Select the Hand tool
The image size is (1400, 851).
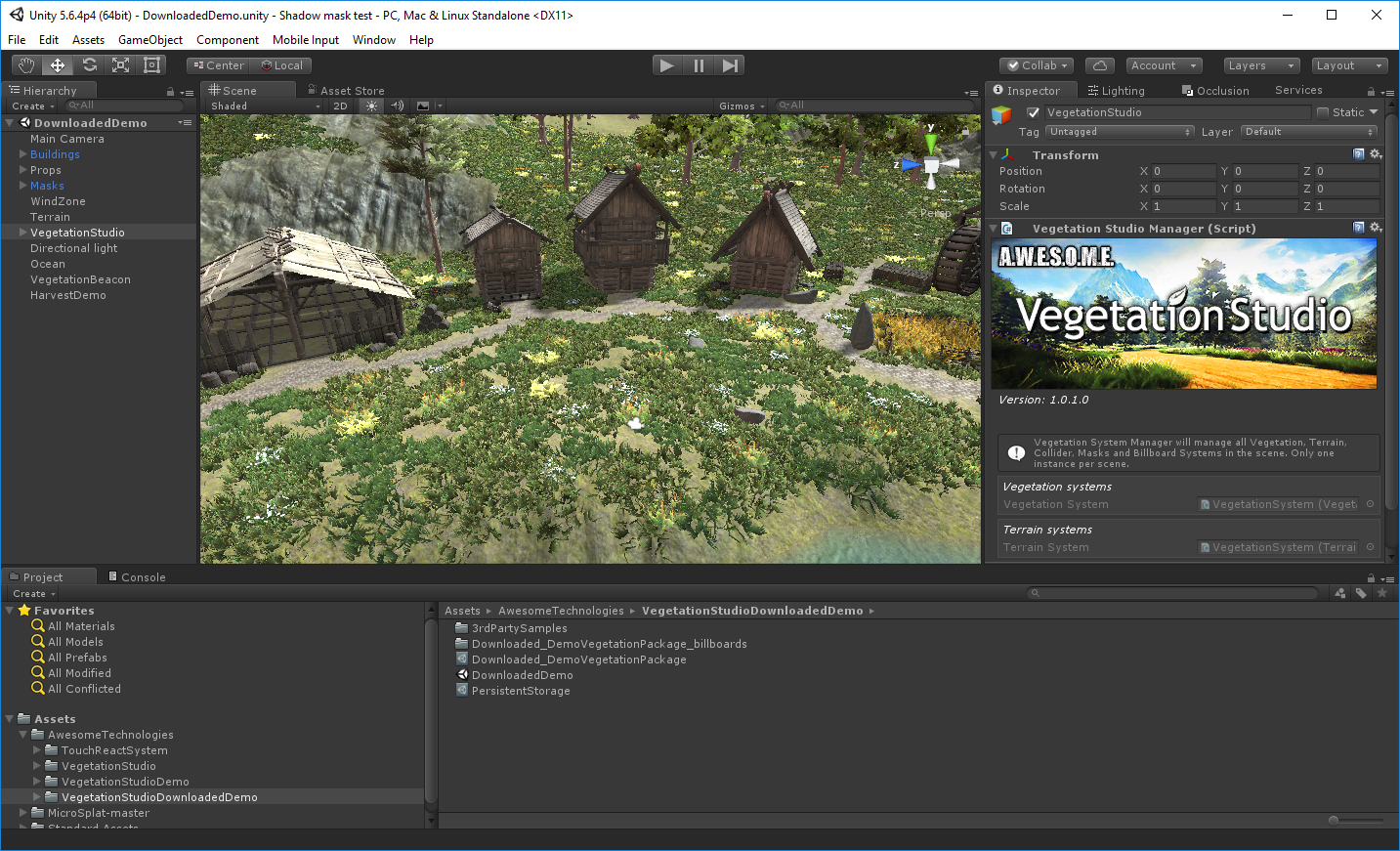click(26, 65)
